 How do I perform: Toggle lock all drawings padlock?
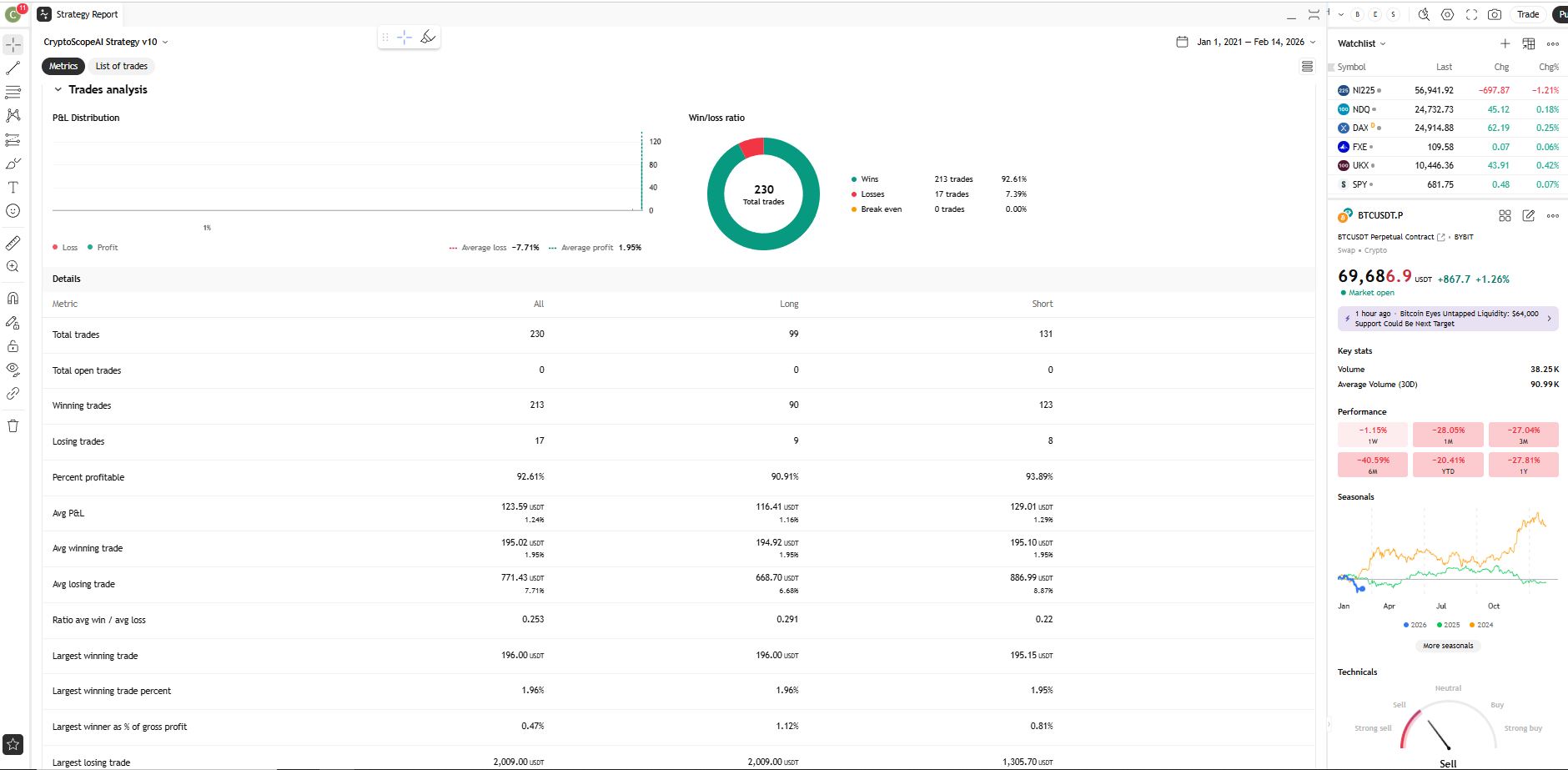(x=13, y=345)
